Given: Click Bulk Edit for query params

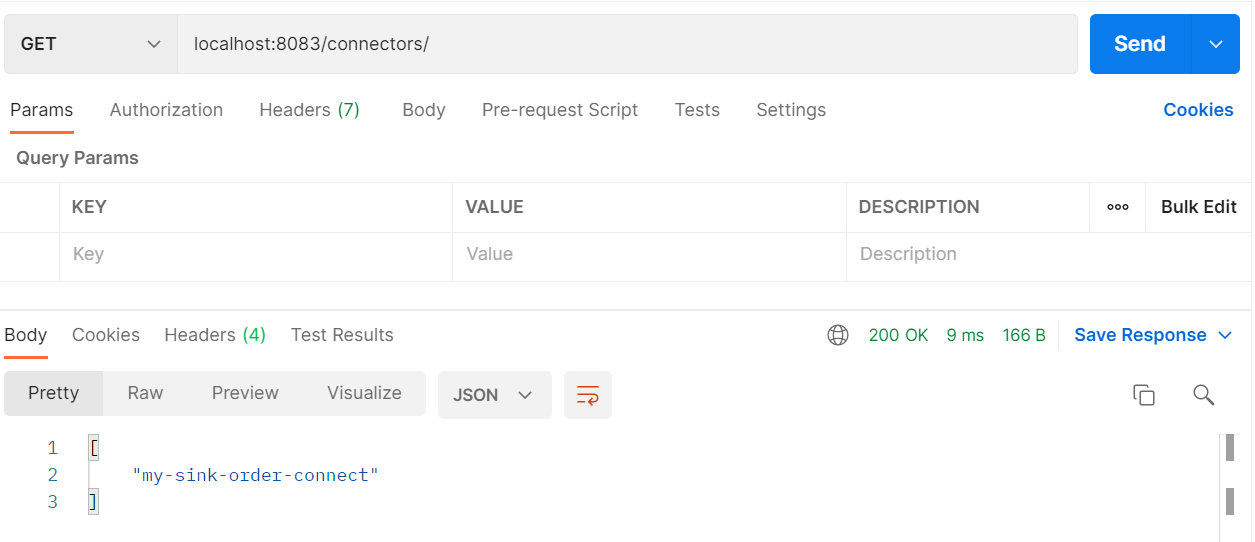Looking at the screenshot, I should pos(1199,207).
